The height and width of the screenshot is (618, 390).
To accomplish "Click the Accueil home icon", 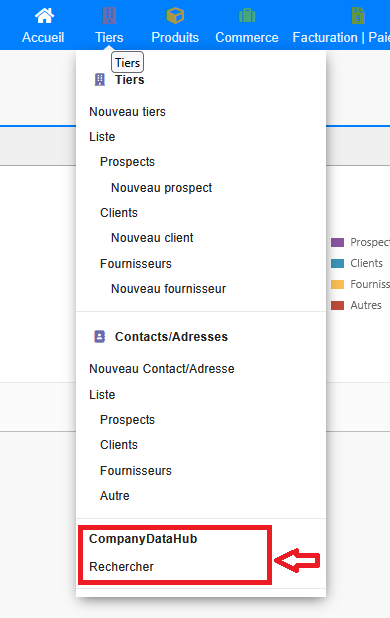I will (44, 15).
